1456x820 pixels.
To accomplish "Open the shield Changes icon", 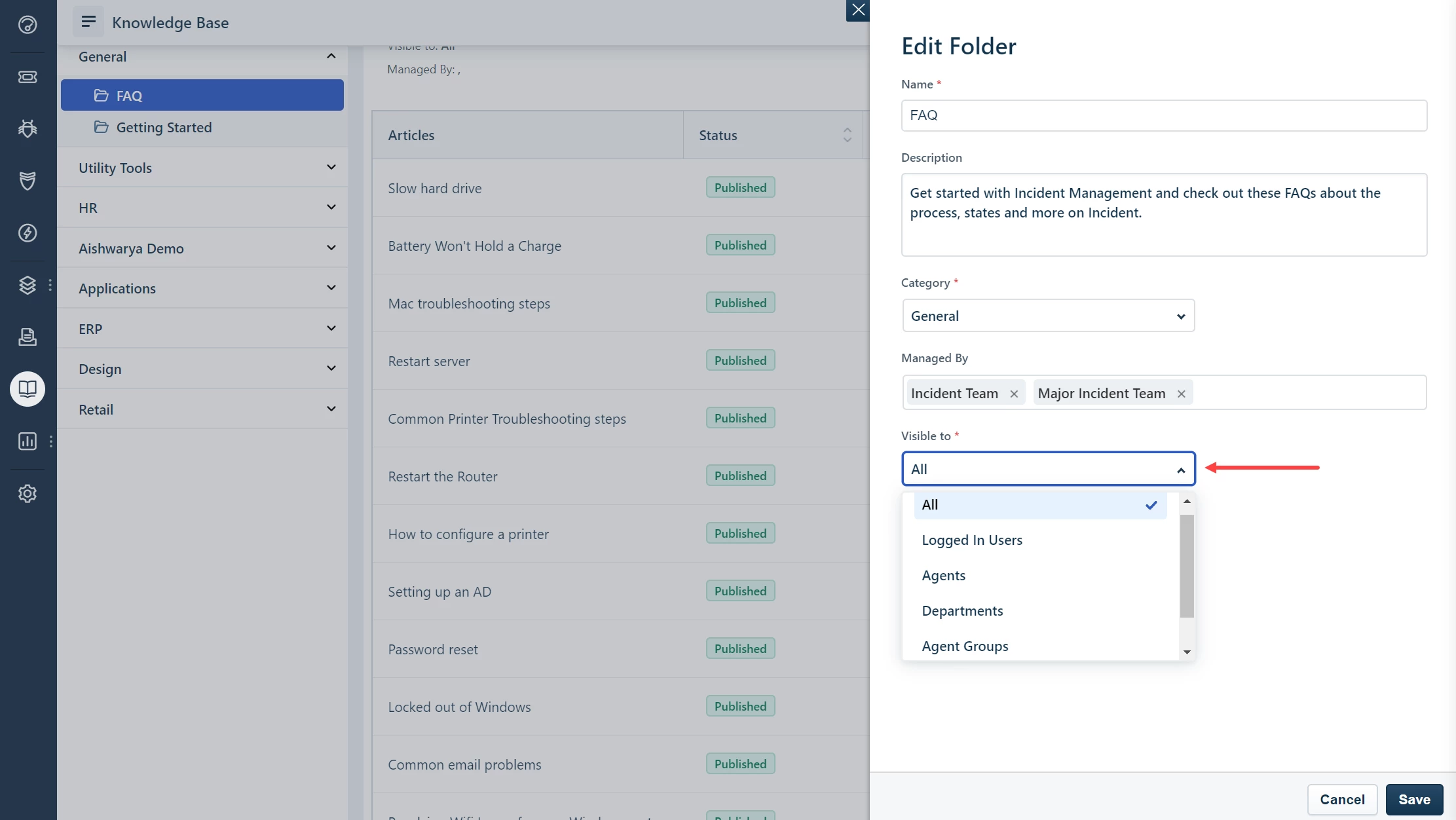I will [x=28, y=181].
